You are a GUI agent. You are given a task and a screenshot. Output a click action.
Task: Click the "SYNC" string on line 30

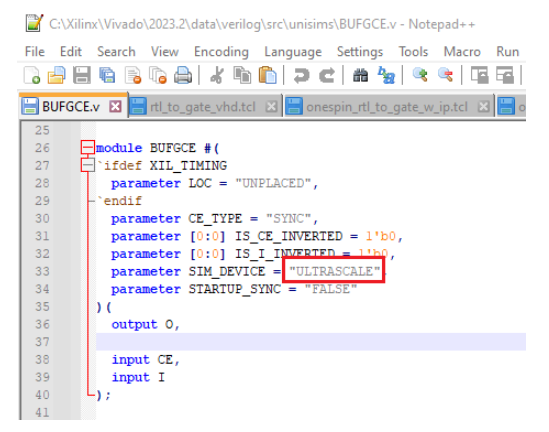288,218
